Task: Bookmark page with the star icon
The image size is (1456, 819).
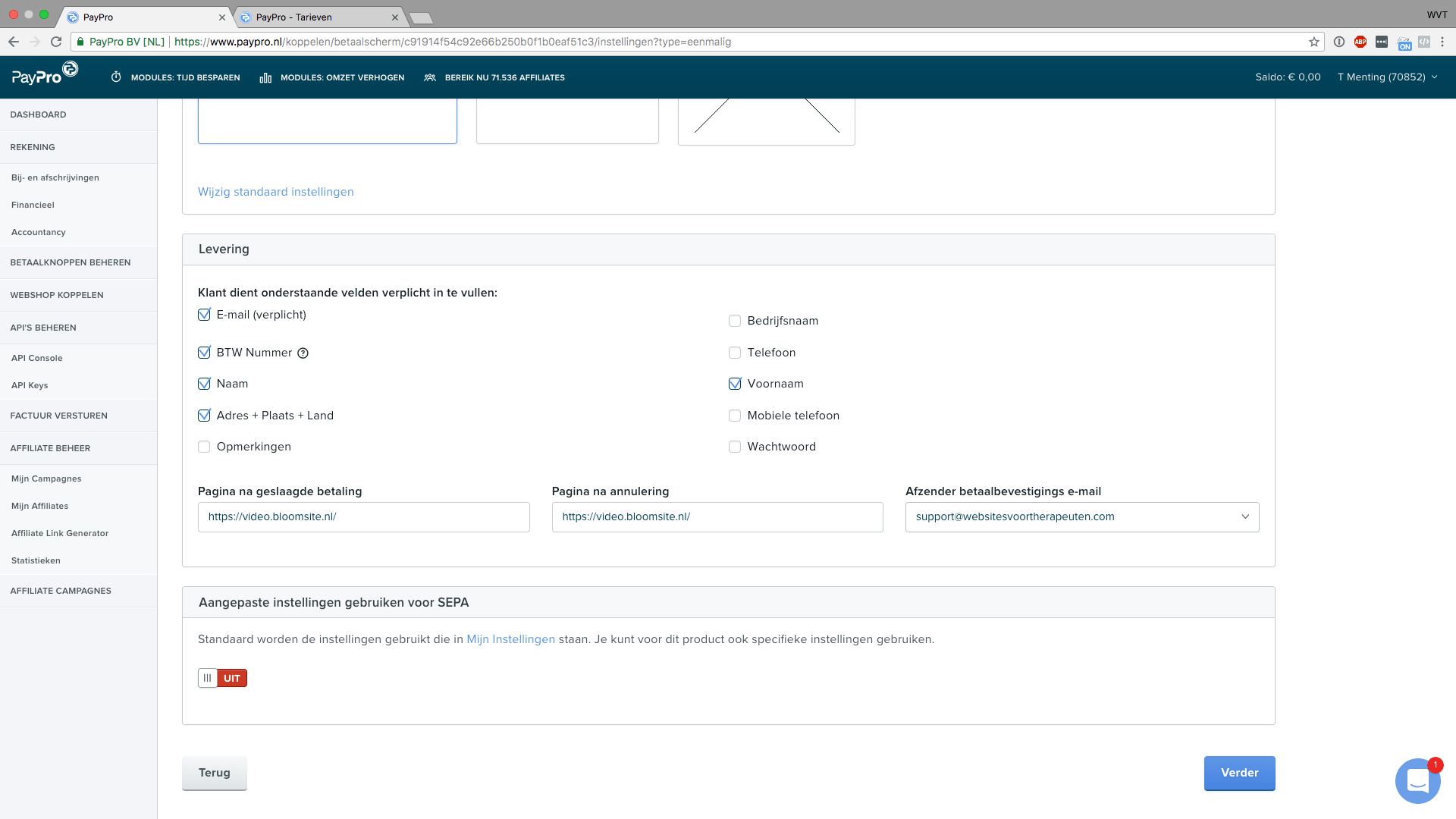Action: [x=1314, y=42]
